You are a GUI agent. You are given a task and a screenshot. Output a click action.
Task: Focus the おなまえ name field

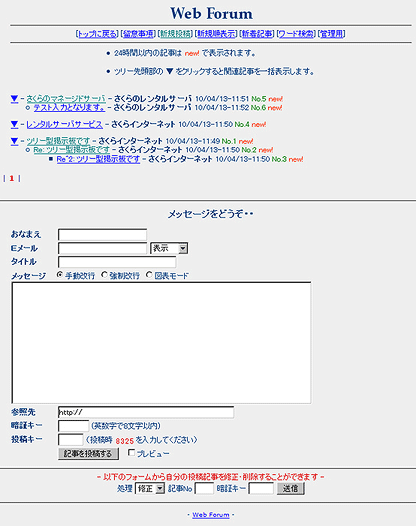click(102, 234)
